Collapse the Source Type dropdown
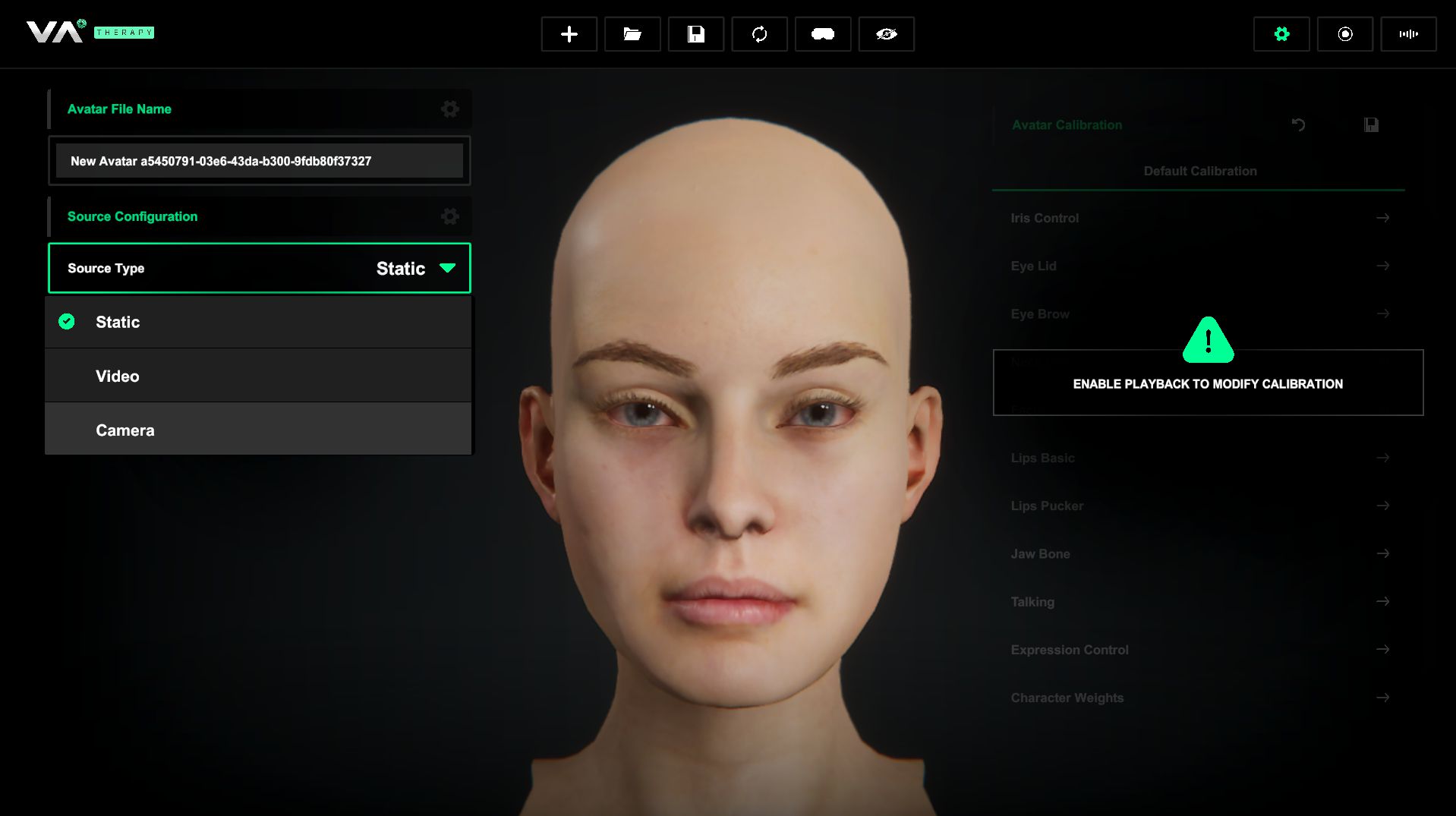The image size is (1456, 816). pyautogui.click(x=447, y=268)
